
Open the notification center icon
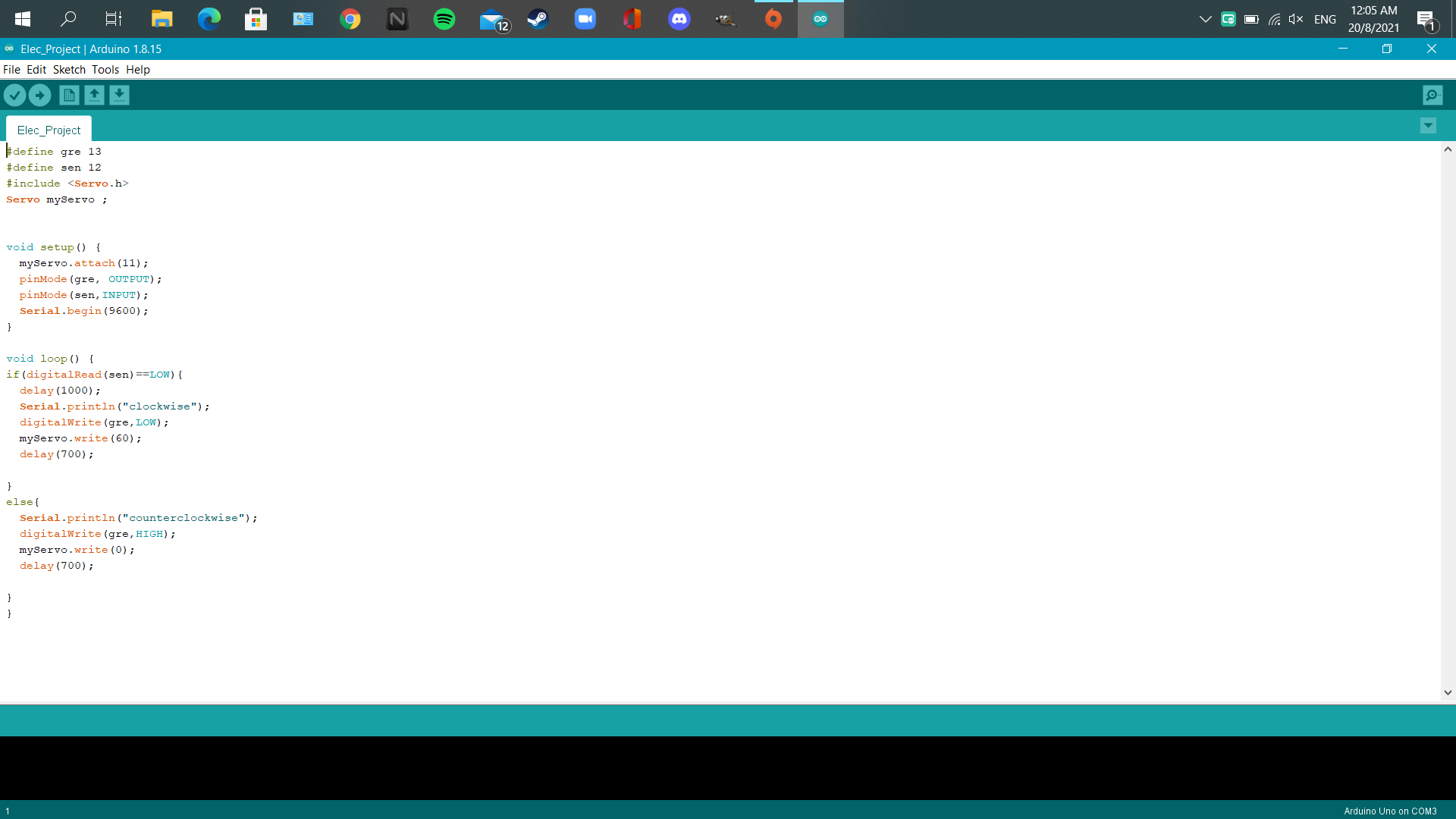[1426, 20]
